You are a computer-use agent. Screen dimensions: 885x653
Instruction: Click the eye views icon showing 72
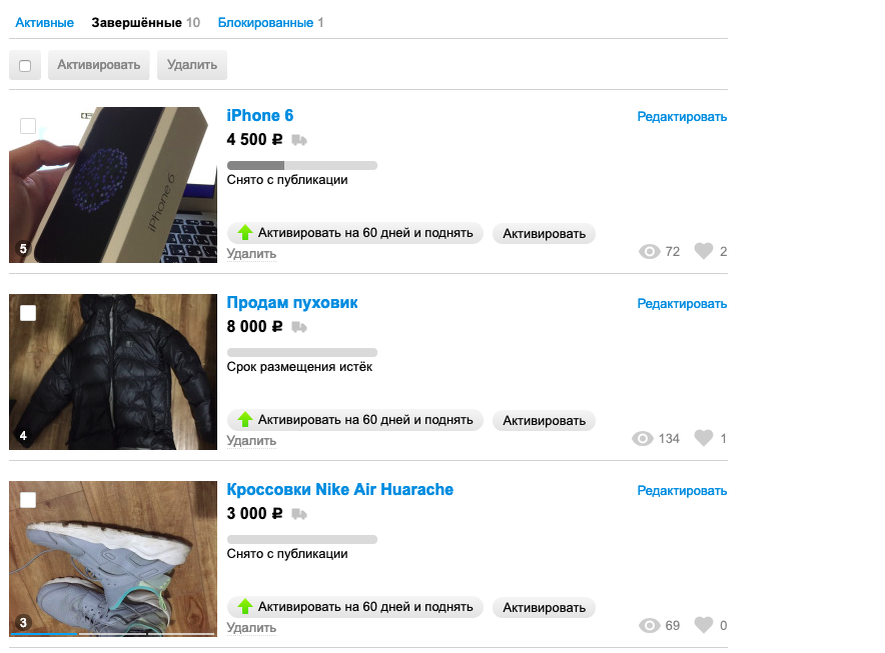tap(649, 252)
